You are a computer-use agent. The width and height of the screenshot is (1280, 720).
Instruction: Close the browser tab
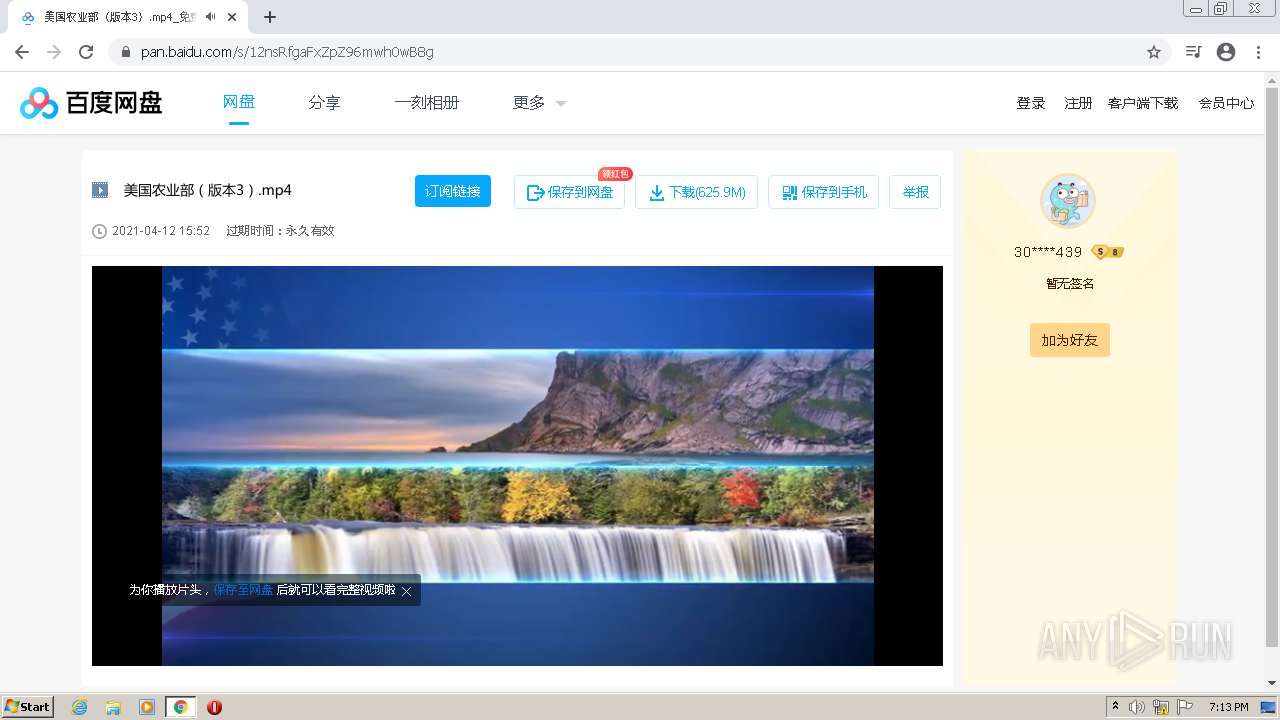click(x=233, y=17)
